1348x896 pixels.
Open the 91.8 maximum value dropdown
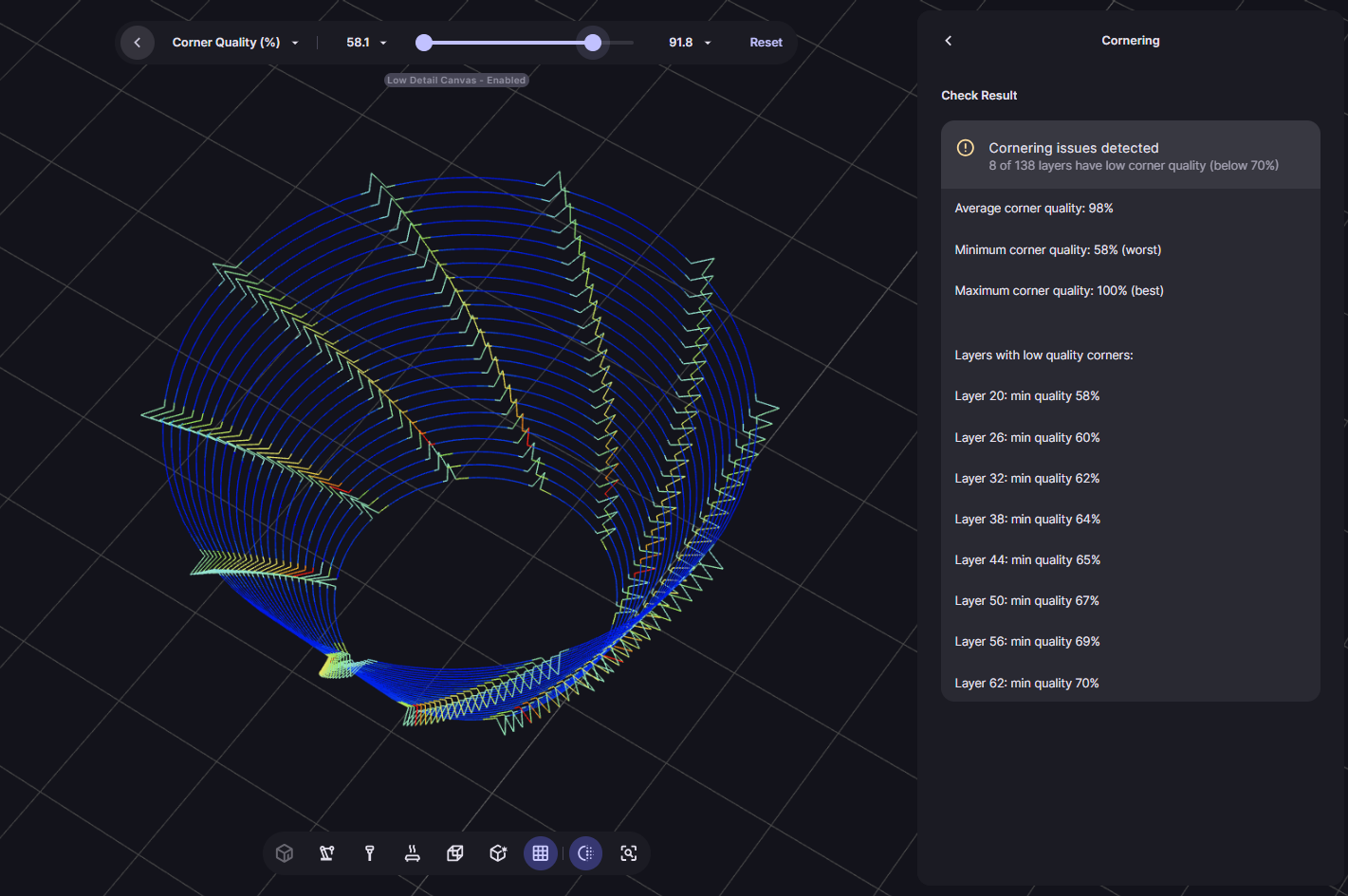pyautogui.click(x=689, y=43)
